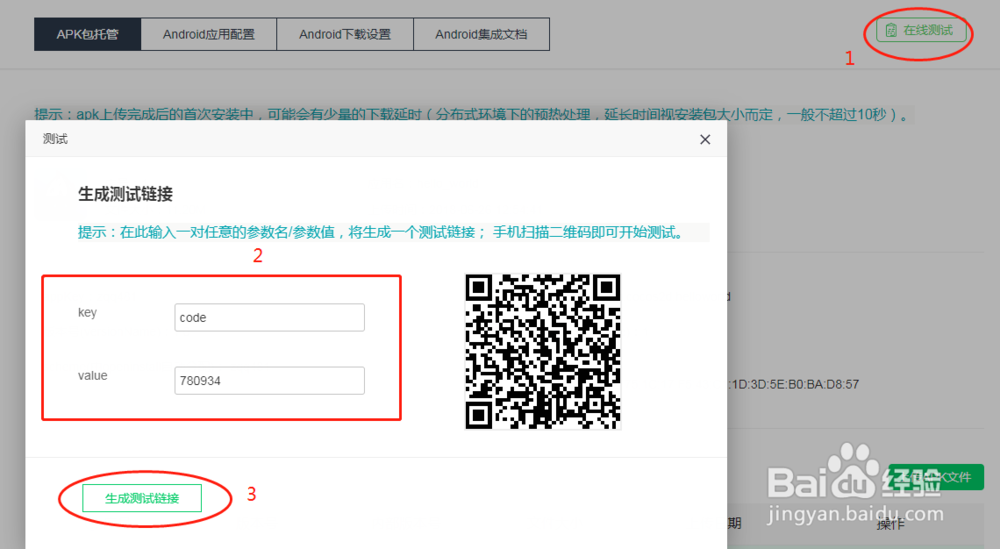1000x549 pixels.
Task: Open the Android应用配置 tab
Action: click(209, 34)
